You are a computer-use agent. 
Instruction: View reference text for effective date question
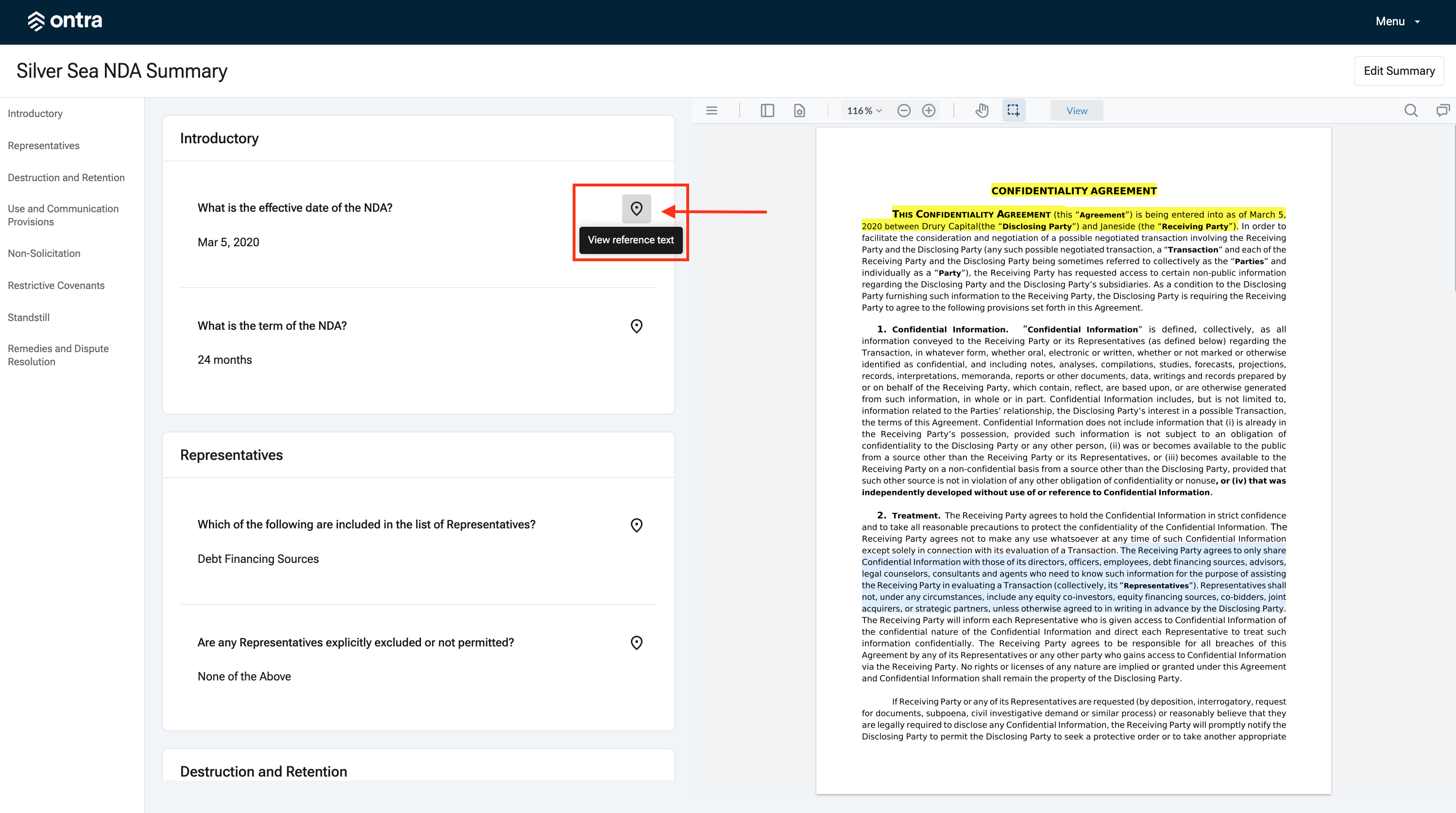(636, 209)
